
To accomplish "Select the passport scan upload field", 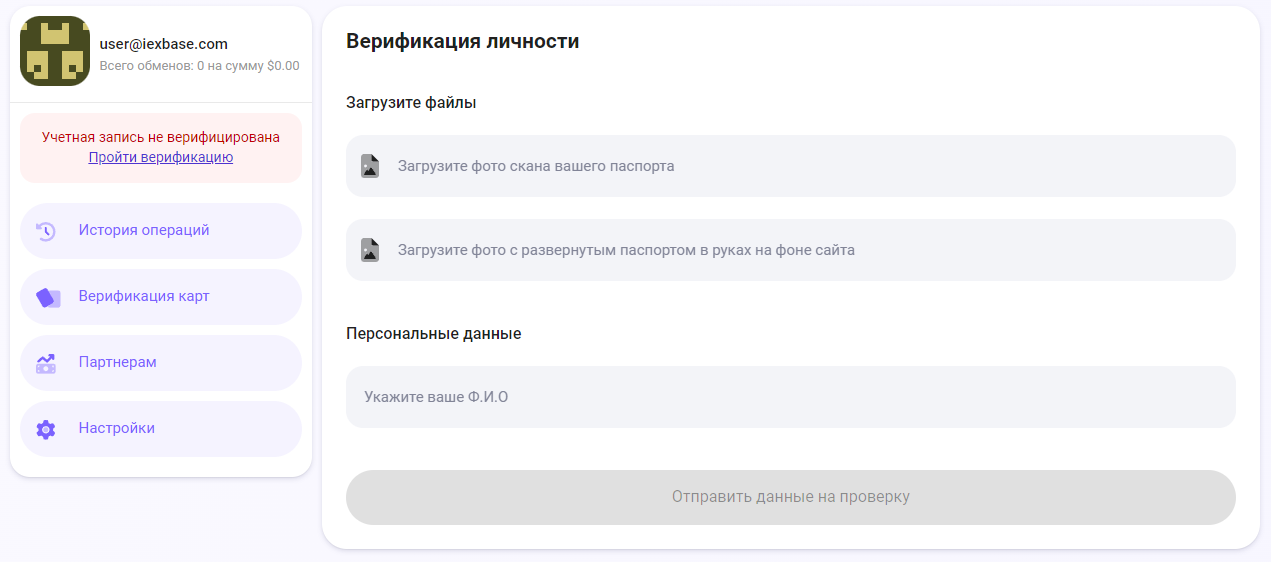I will tap(790, 166).
